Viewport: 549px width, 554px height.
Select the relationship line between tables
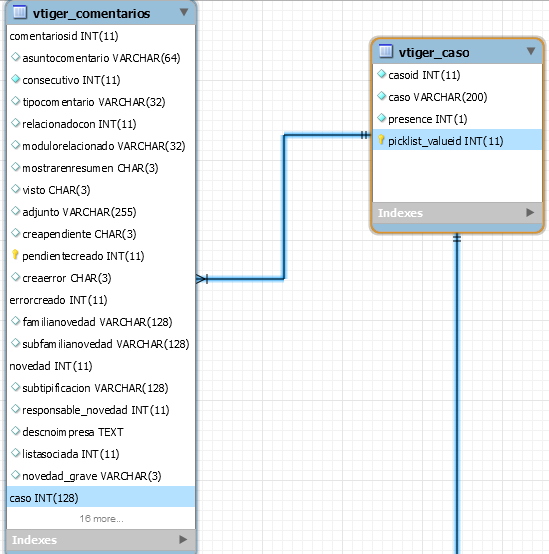click(284, 207)
